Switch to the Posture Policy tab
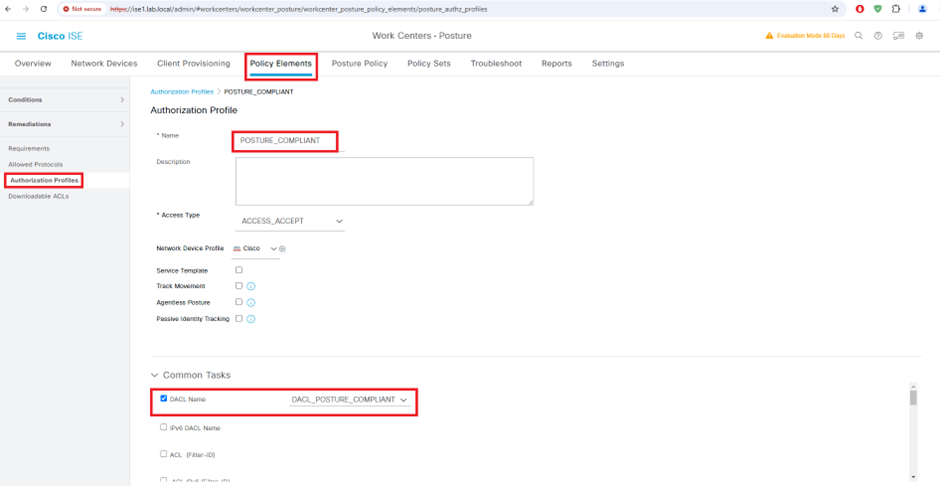Image resolution: width=940 pixels, height=486 pixels. [x=360, y=64]
